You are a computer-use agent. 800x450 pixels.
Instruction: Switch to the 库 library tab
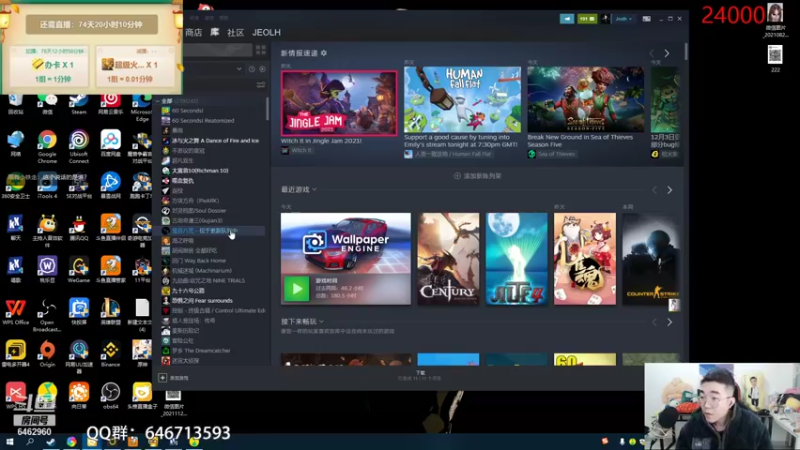(215, 33)
